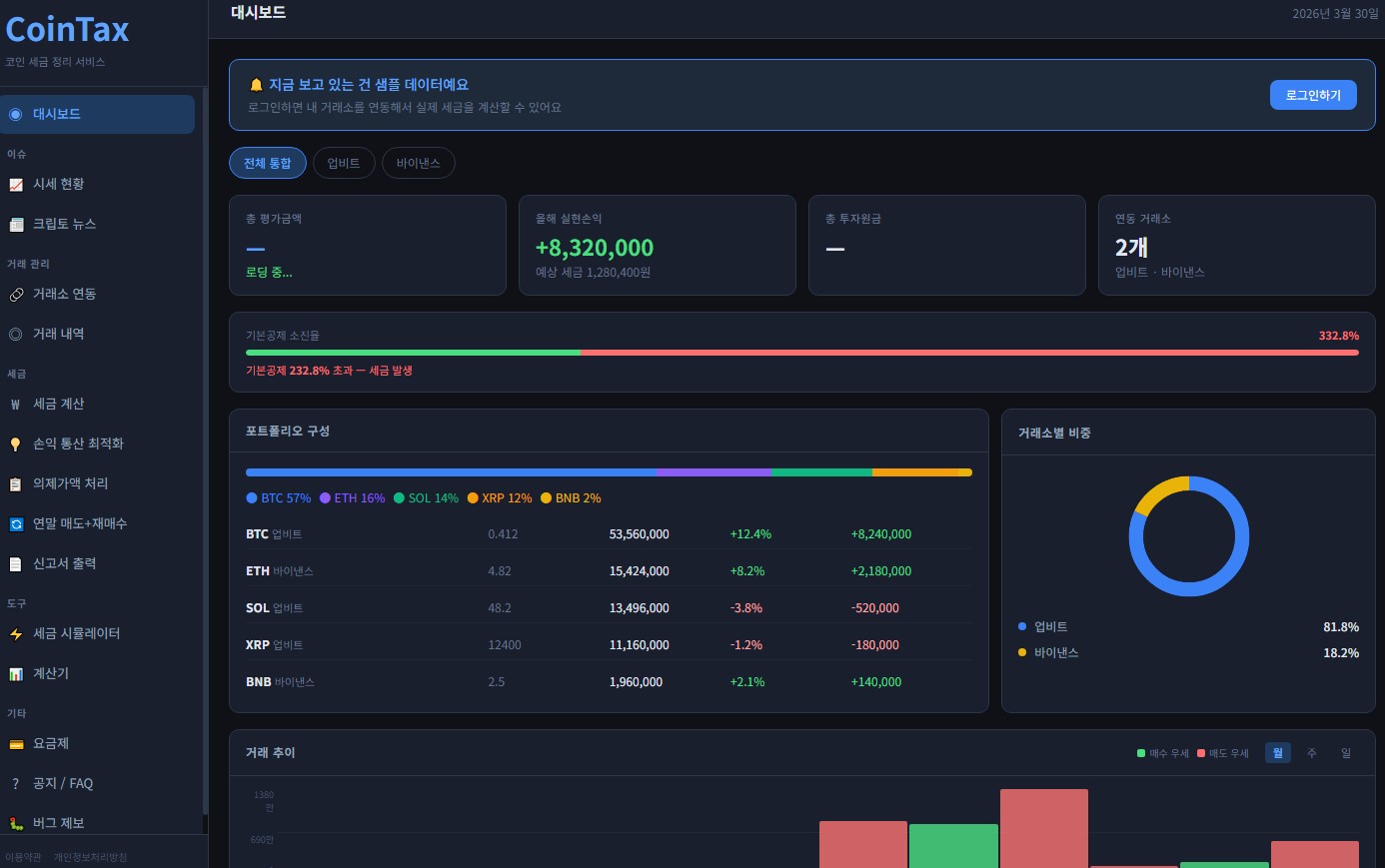Select the 전체 통합 filter tab
Screen dimensions: 1385x868
[268, 163]
